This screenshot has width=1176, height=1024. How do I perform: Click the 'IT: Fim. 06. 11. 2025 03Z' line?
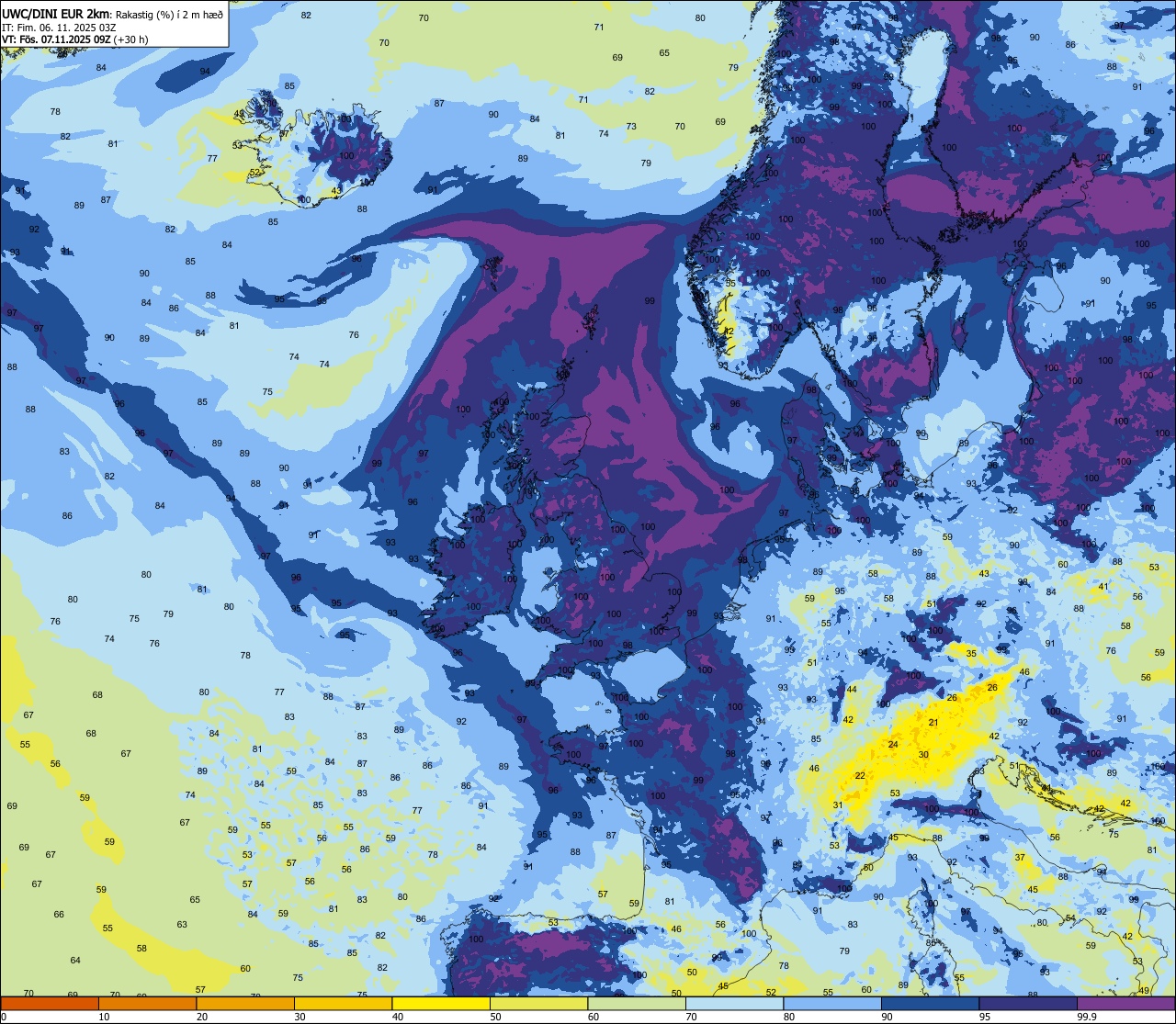pyautogui.click(x=59, y=28)
